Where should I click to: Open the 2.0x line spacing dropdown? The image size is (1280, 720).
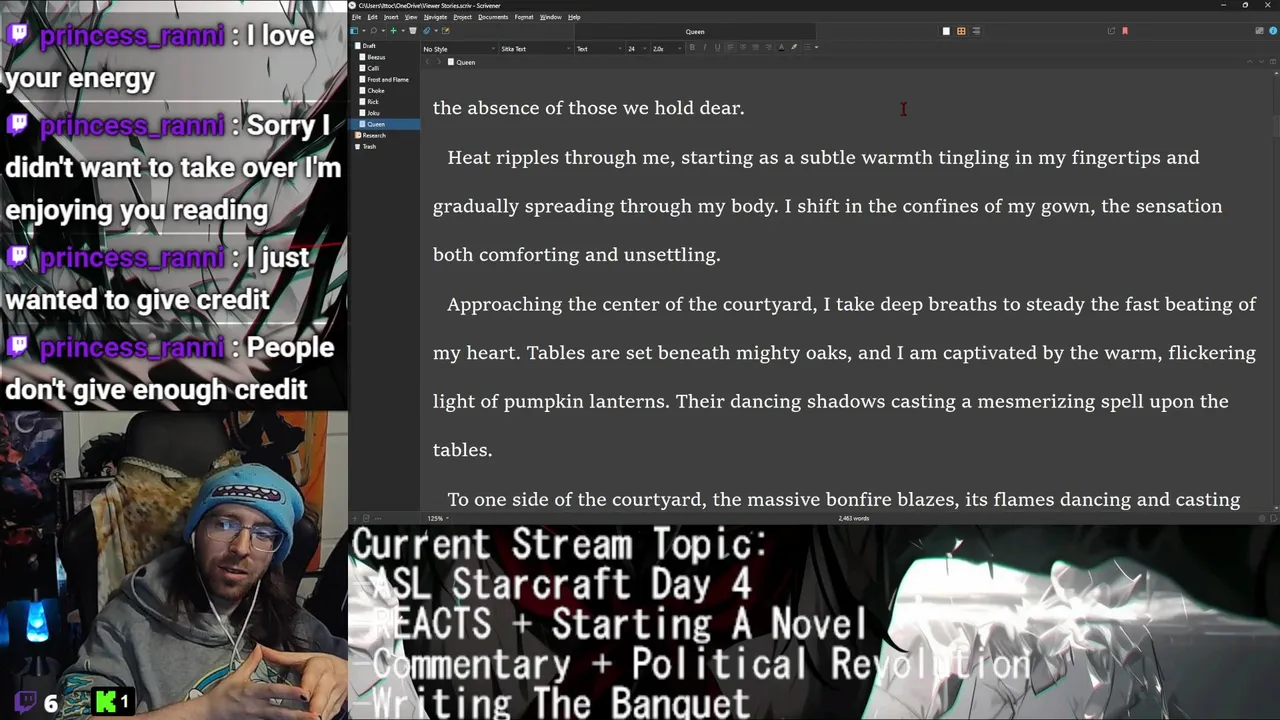pos(665,49)
